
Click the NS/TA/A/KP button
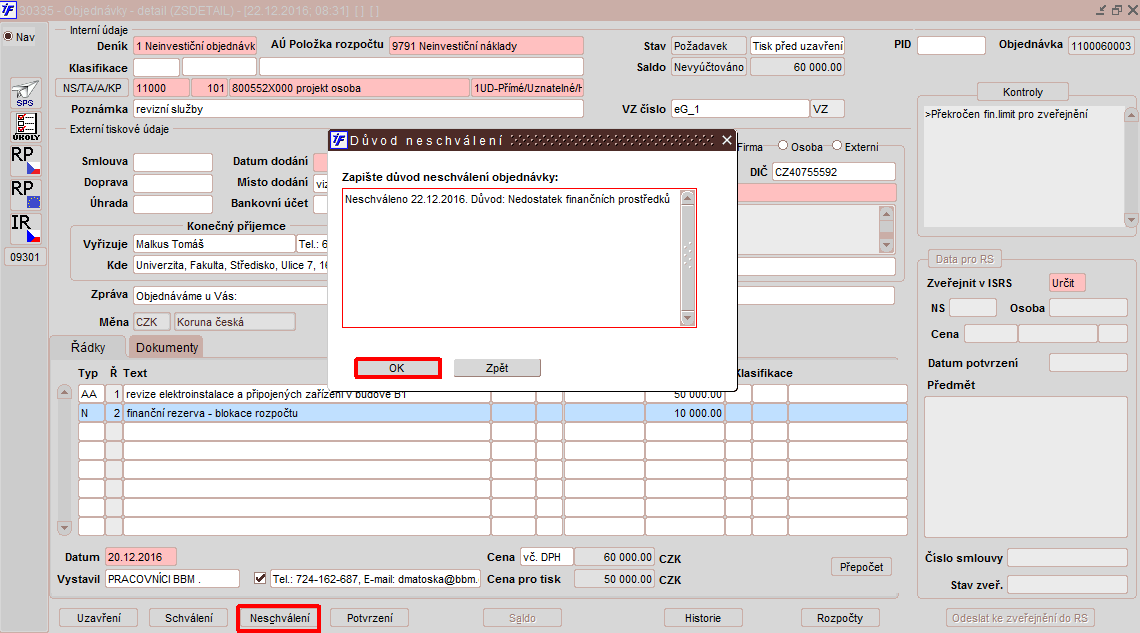point(92,88)
